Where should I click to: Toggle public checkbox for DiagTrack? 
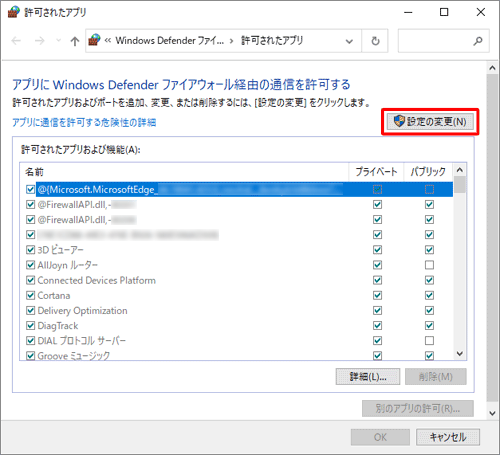click(429, 325)
